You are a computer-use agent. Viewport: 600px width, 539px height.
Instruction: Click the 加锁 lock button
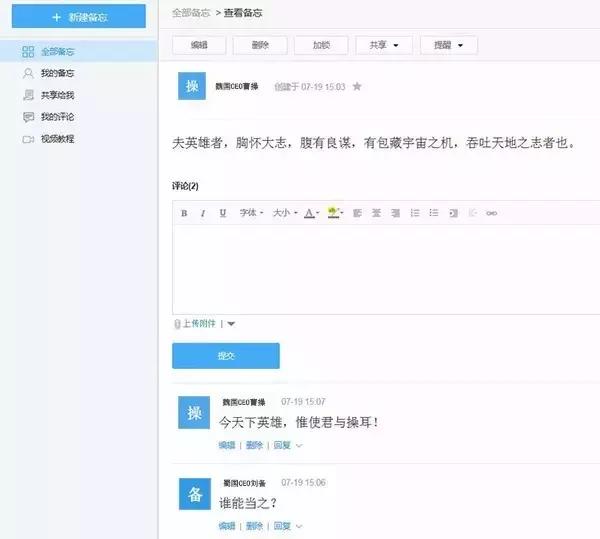coord(321,45)
